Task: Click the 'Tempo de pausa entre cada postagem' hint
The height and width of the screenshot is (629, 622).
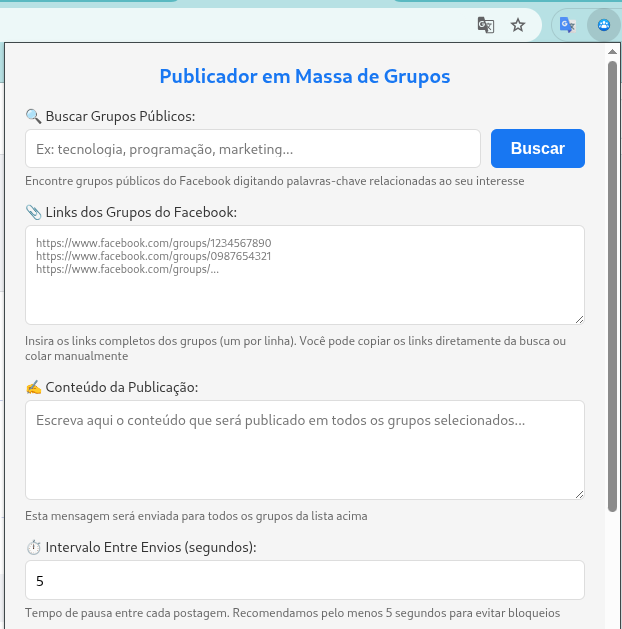Action: 292,613
